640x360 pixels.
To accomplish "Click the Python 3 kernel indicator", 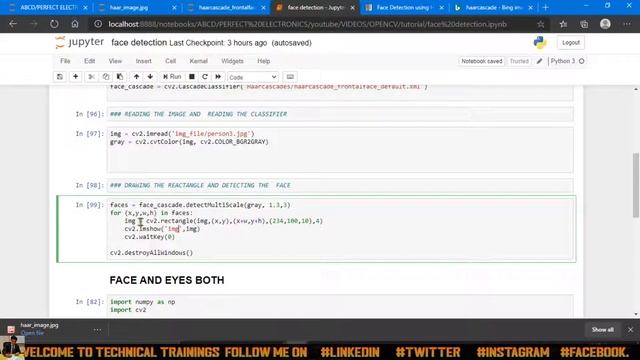I will (563, 61).
